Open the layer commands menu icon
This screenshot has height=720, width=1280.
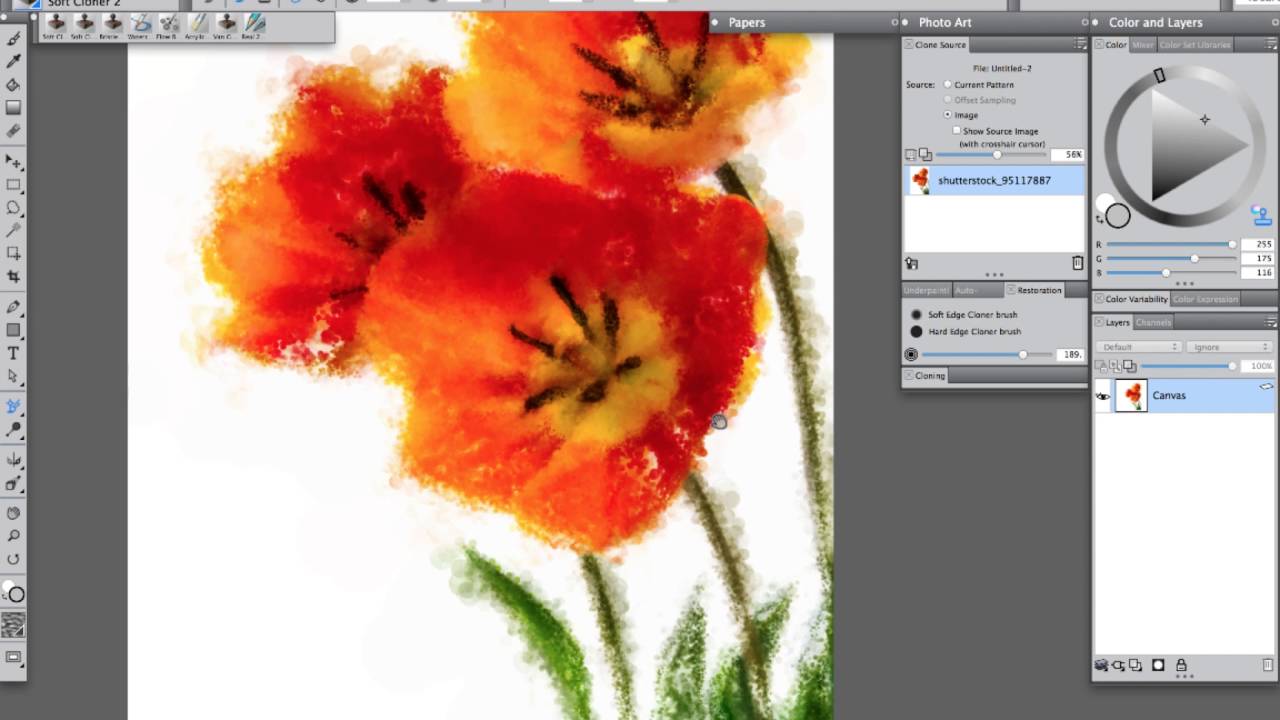(1102, 665)
